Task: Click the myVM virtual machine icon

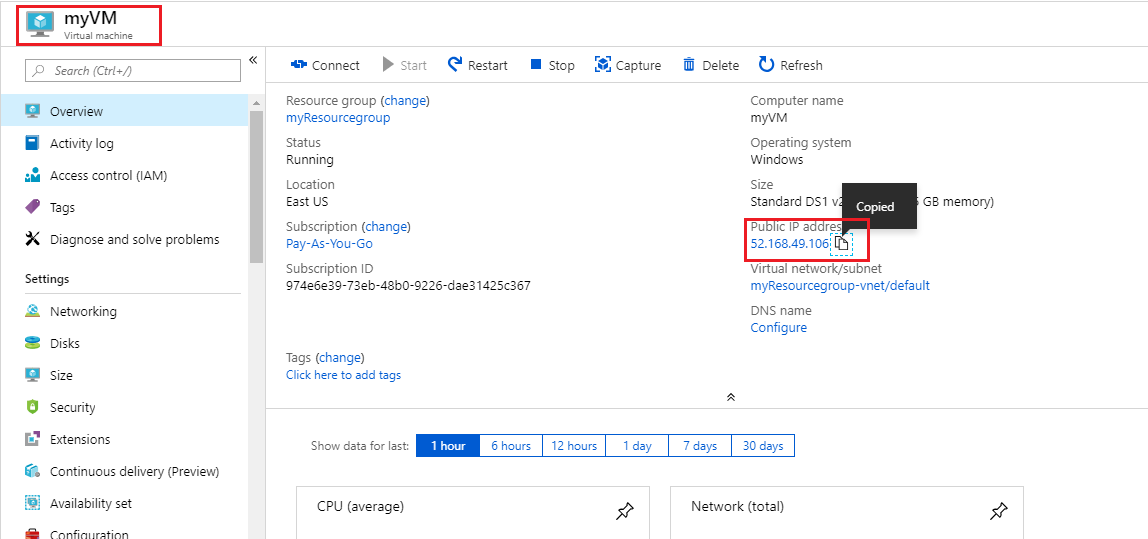Action: 40,23
